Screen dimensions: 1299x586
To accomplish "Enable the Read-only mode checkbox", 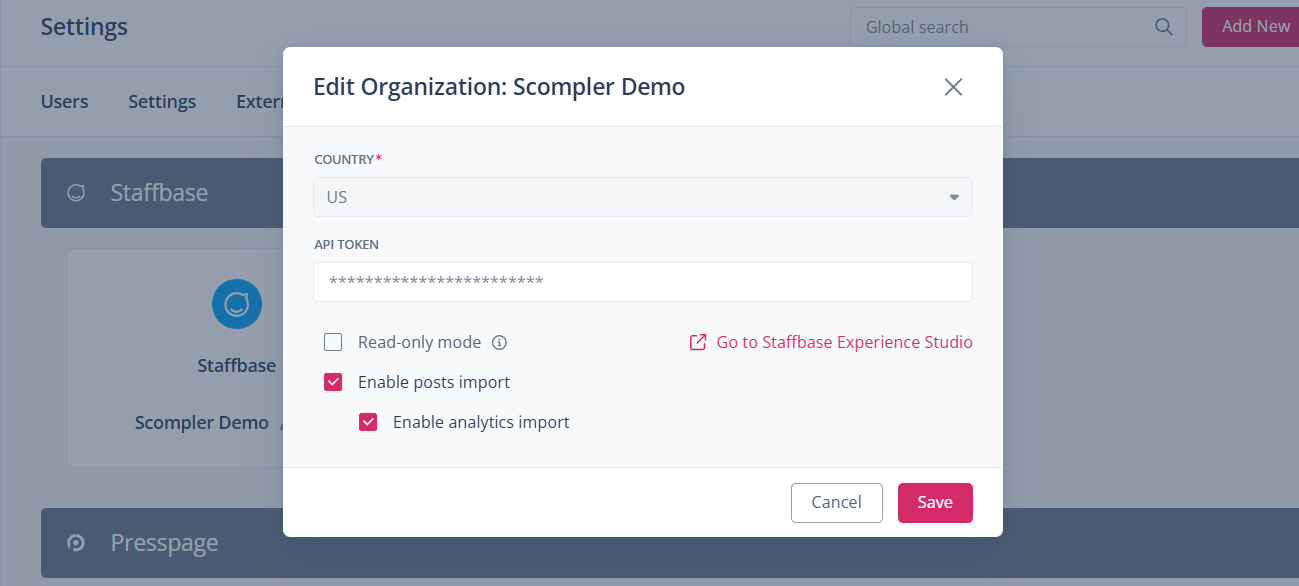I will (x=333, y=343).
